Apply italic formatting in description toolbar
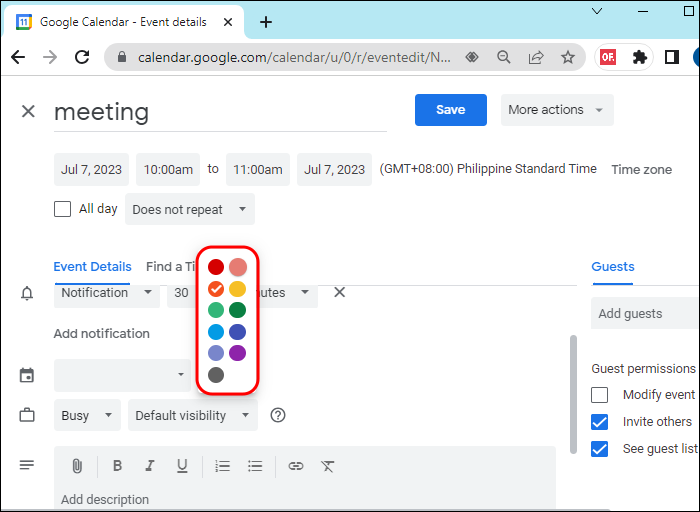700x512 pixels. pos(150,466)
